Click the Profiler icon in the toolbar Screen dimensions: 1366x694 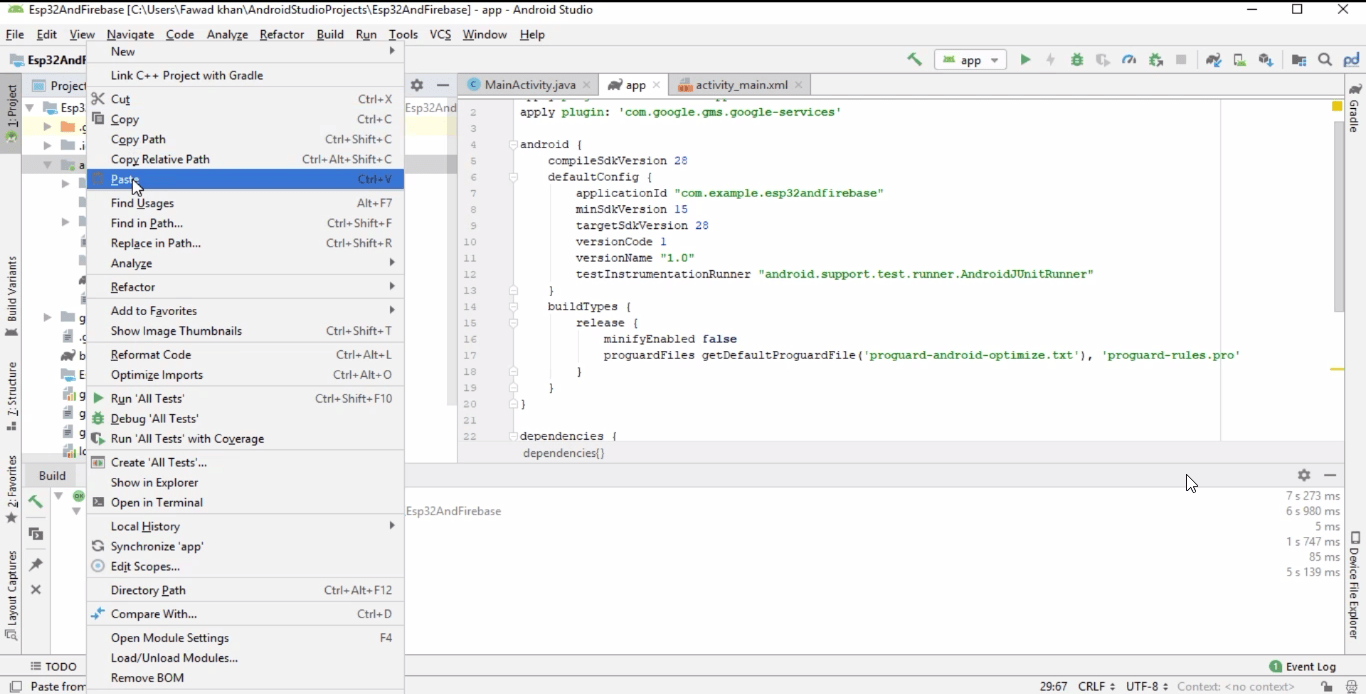point(1128,60)
